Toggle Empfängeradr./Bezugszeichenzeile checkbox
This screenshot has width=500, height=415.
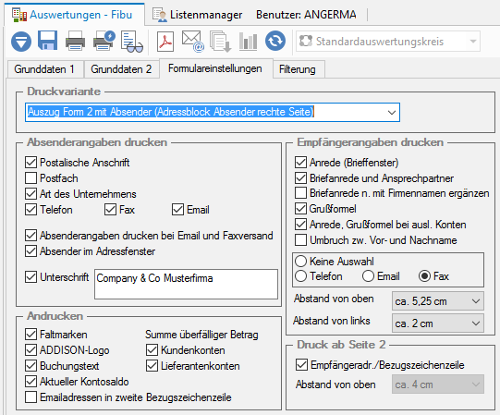point(302,365)
